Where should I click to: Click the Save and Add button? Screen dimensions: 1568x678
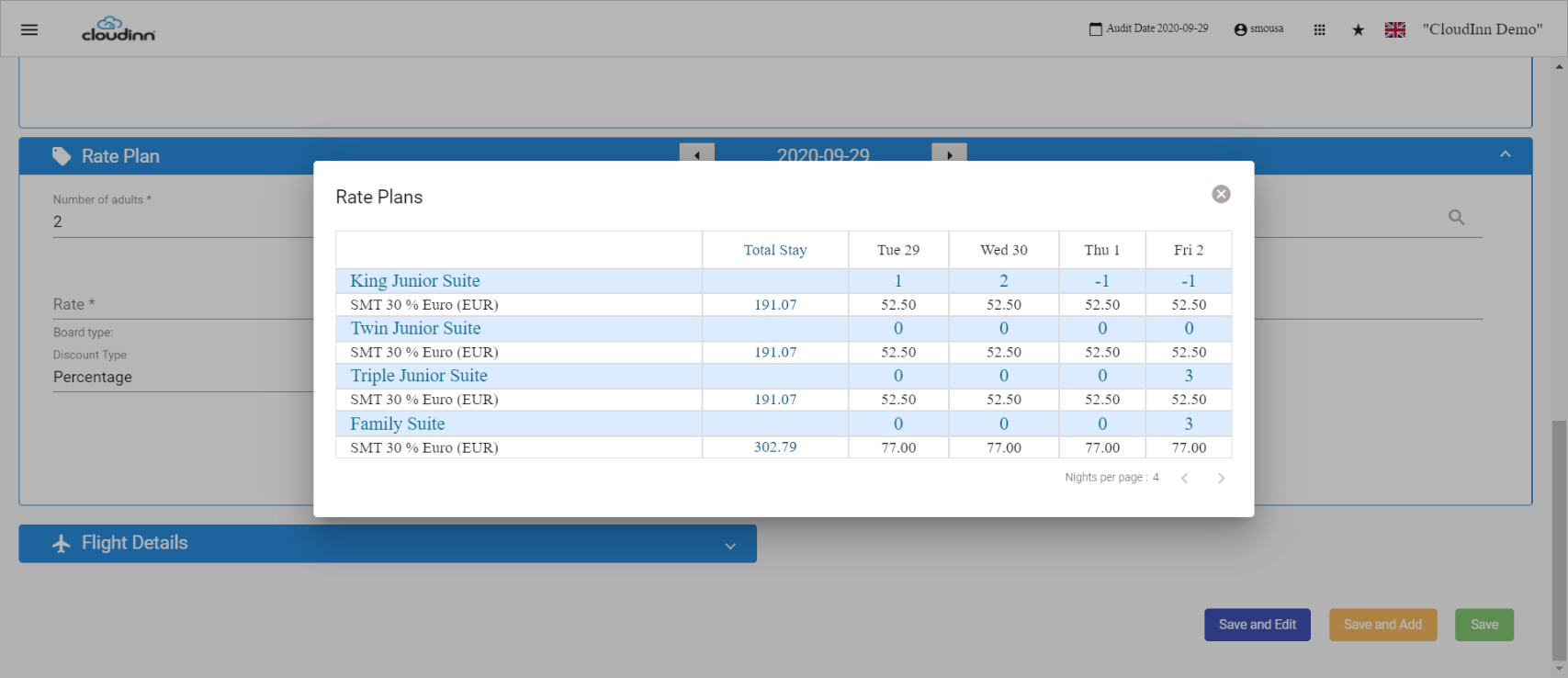pyautogui.click(x=1382, y=625)
